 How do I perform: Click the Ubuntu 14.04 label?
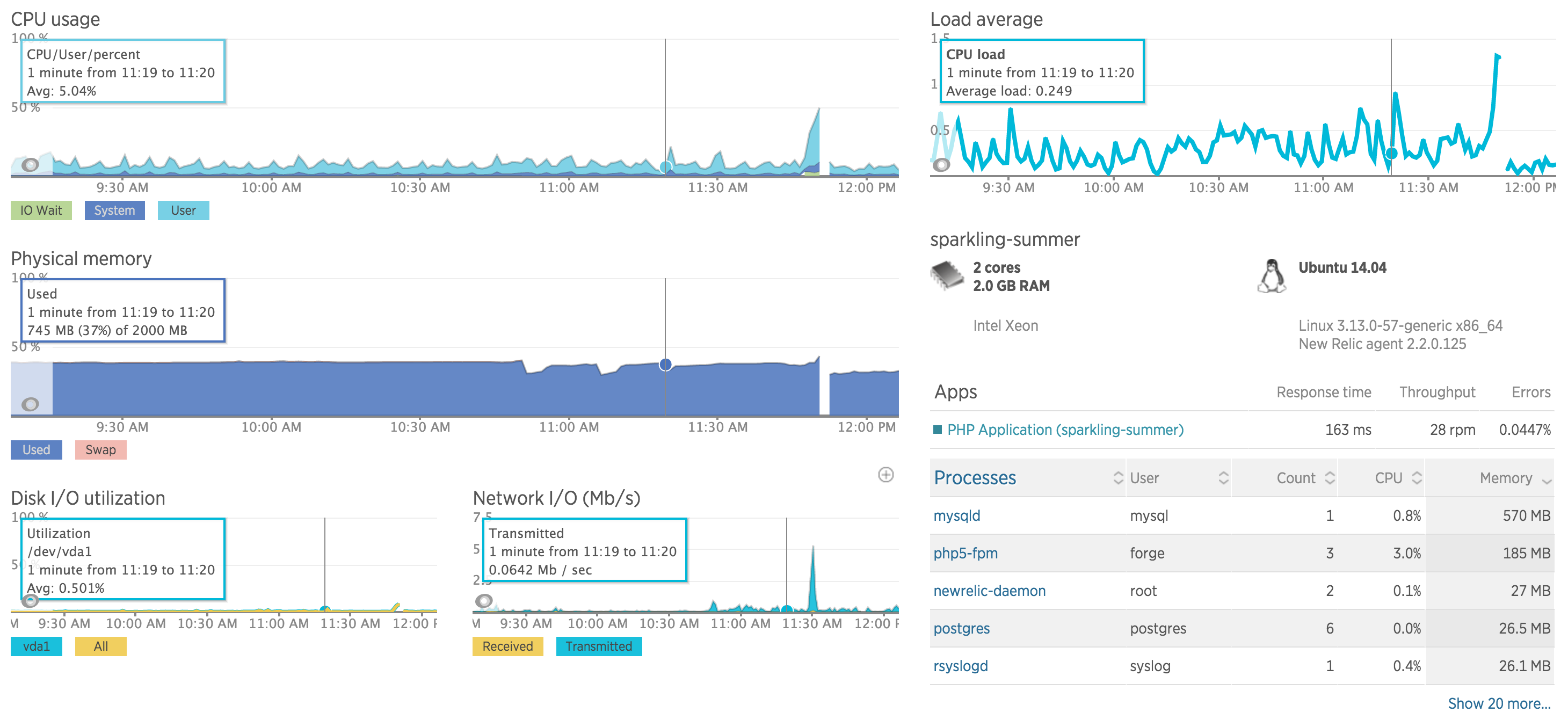[x=1342, y=268]
